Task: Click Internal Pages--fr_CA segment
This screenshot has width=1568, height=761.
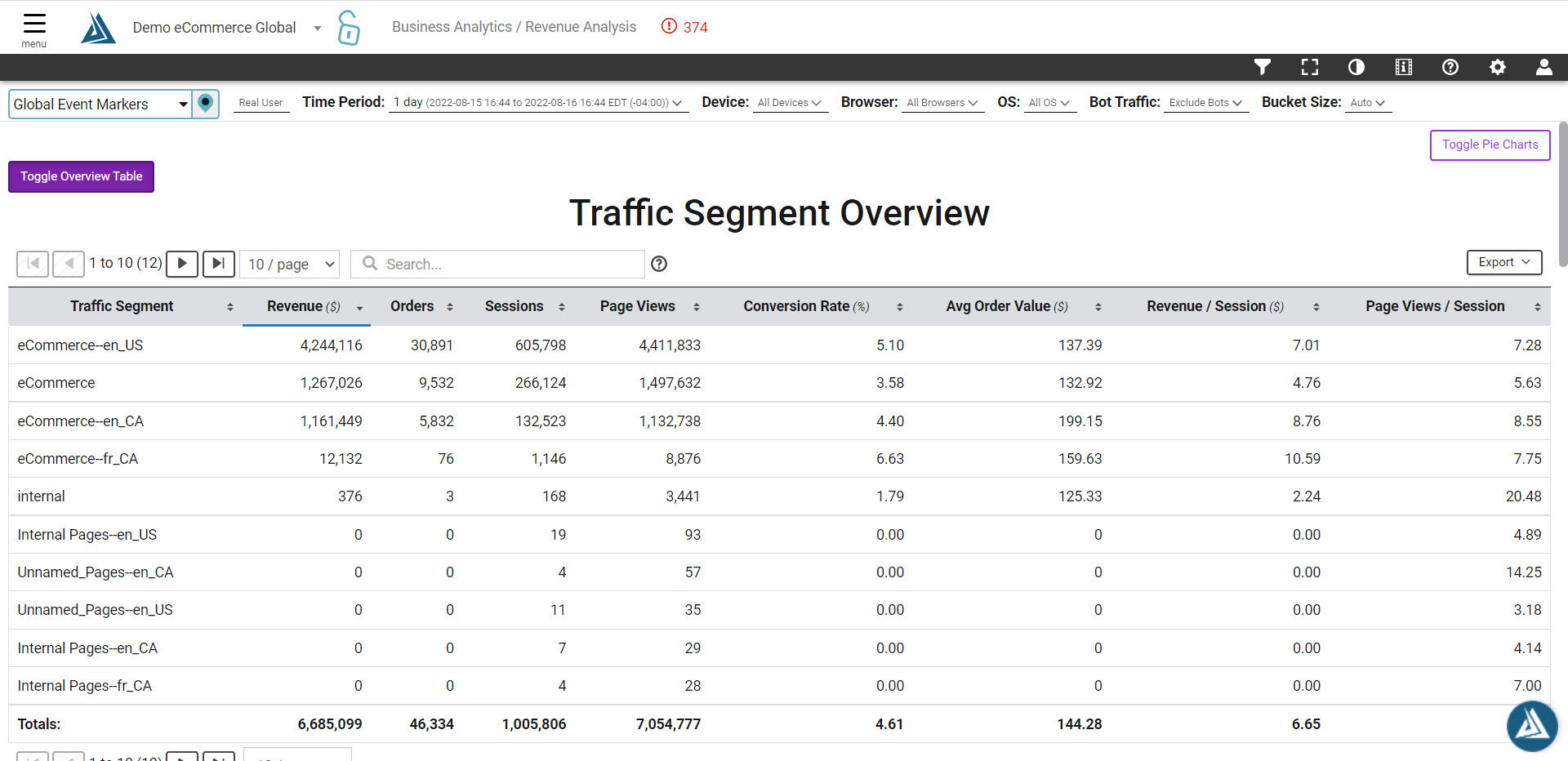Action: click(85, 686)
